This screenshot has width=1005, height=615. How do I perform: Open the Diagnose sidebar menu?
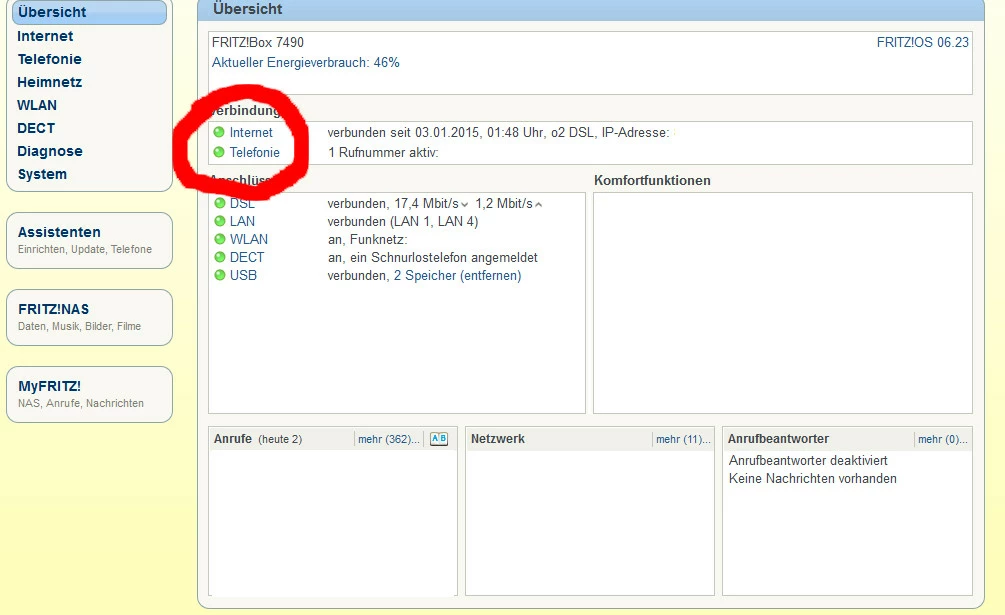point(49,151)
